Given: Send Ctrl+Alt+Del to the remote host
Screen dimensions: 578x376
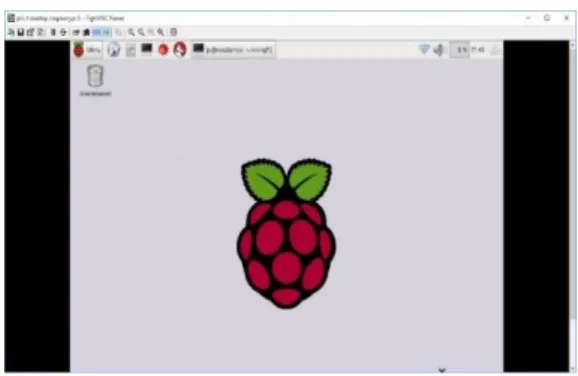Looking at the screenshot, I should pyautogui.click(x=76, y=32).
